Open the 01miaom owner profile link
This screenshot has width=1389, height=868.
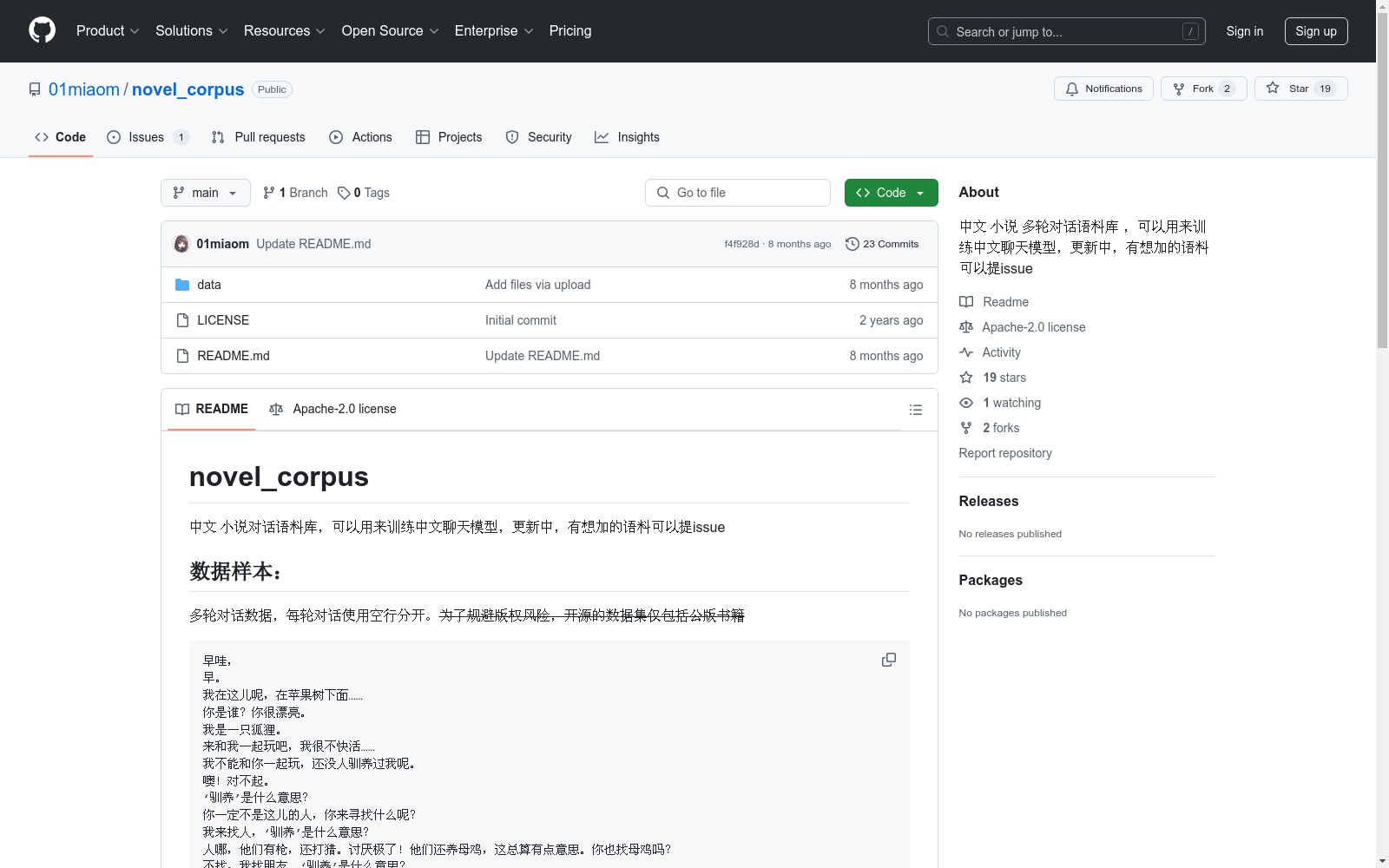84,89
